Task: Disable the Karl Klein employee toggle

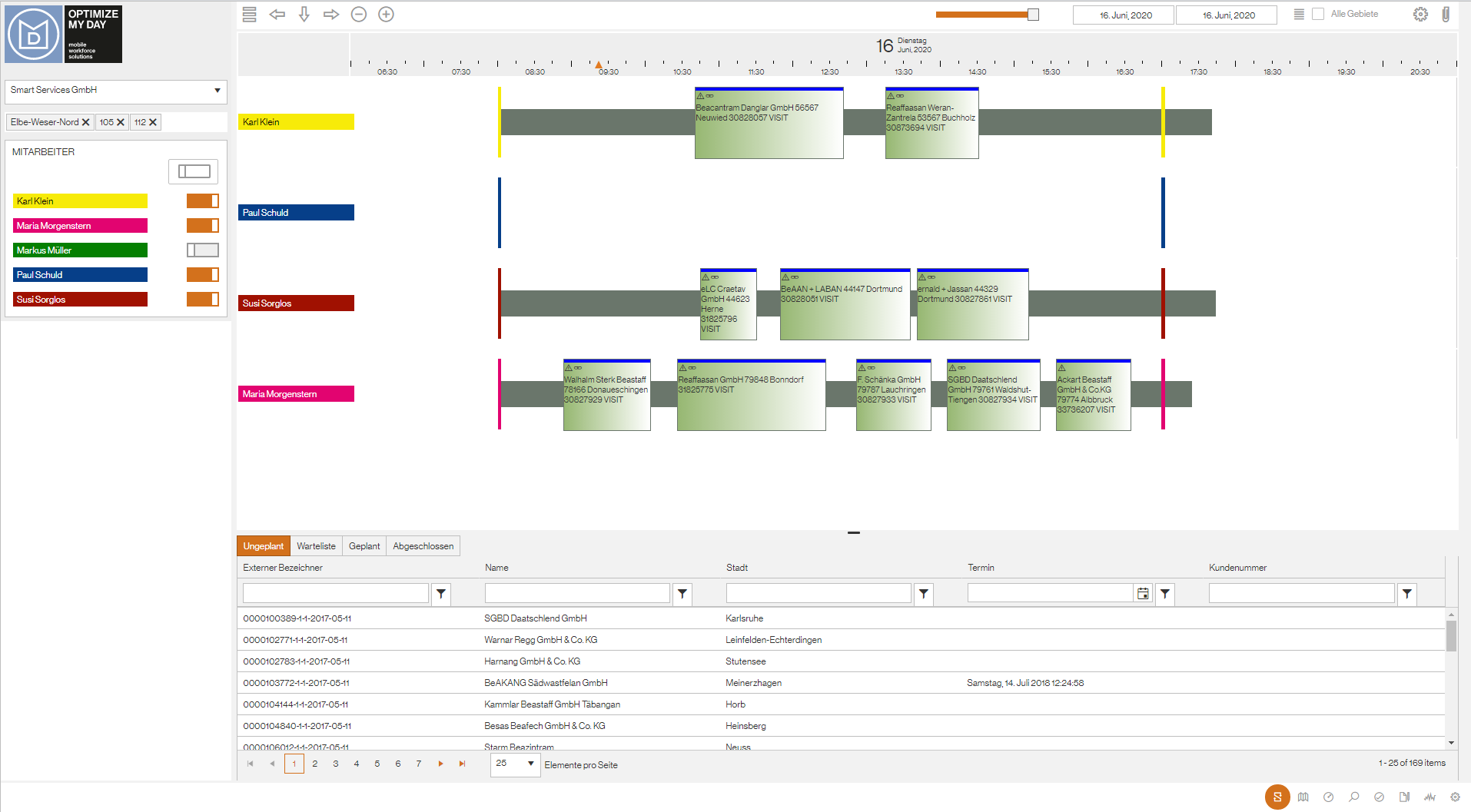Action: coord(203,201)
